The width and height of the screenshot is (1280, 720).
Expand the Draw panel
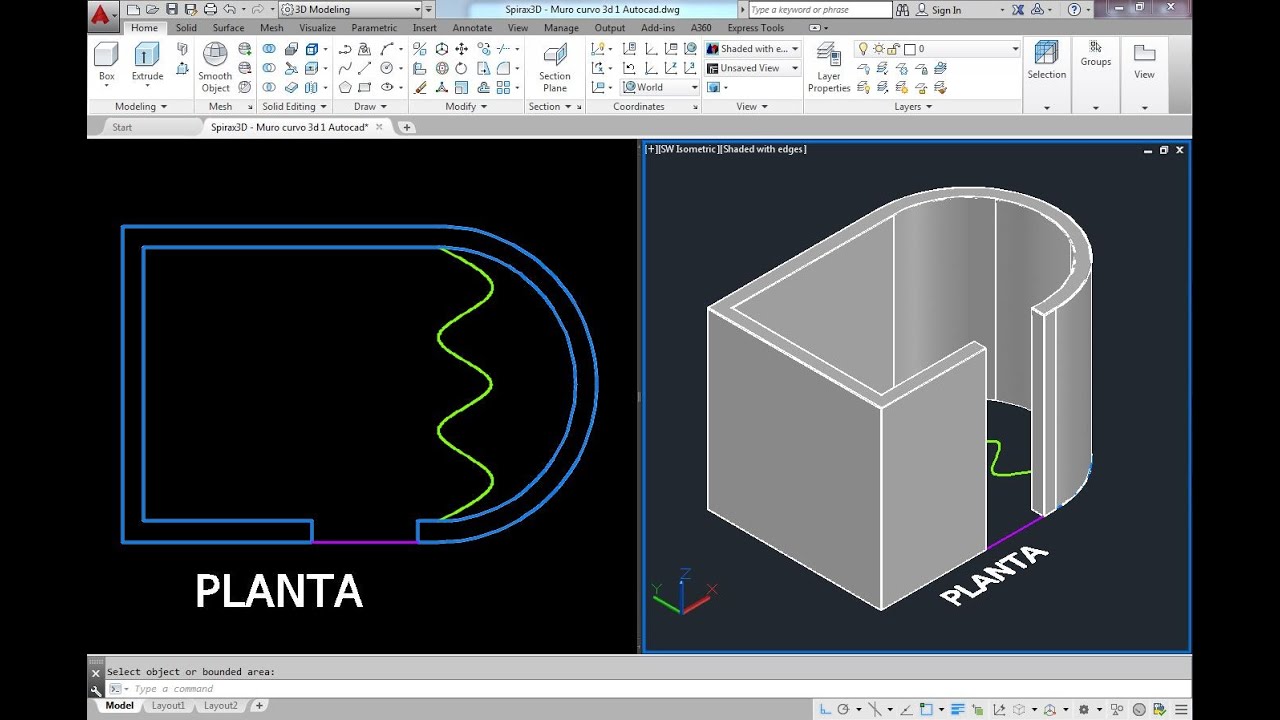370,106
